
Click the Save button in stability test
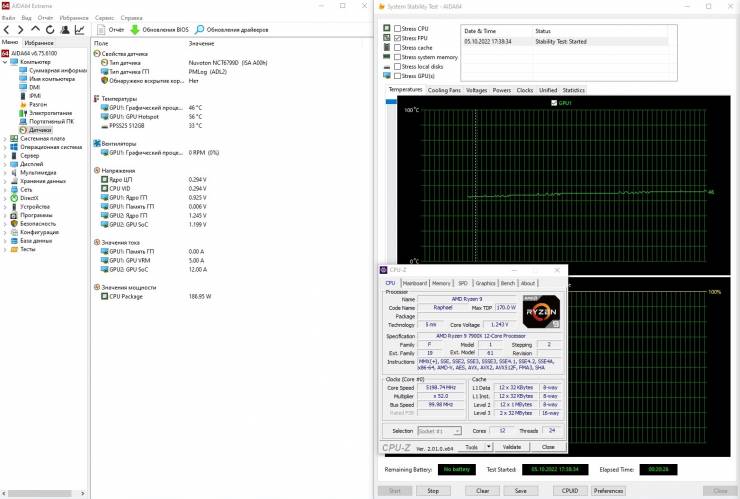[521, 491]
